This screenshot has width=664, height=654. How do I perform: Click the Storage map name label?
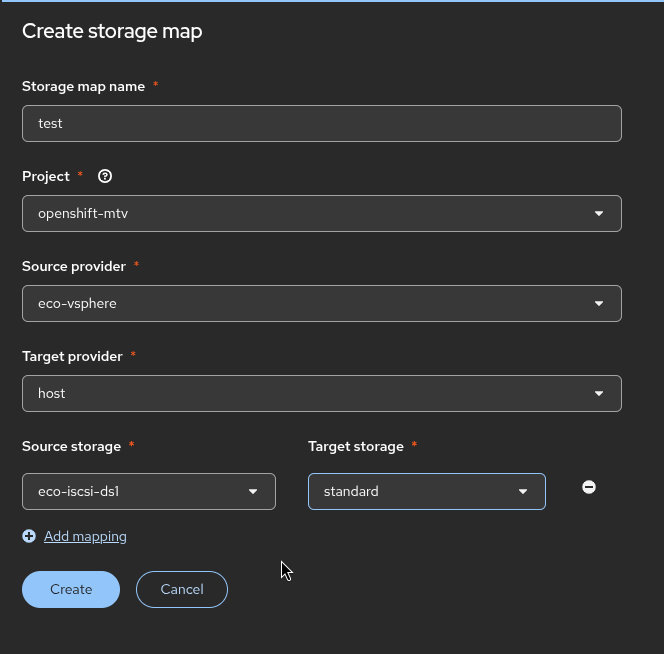pyautogui.click(x=83, y=86)
